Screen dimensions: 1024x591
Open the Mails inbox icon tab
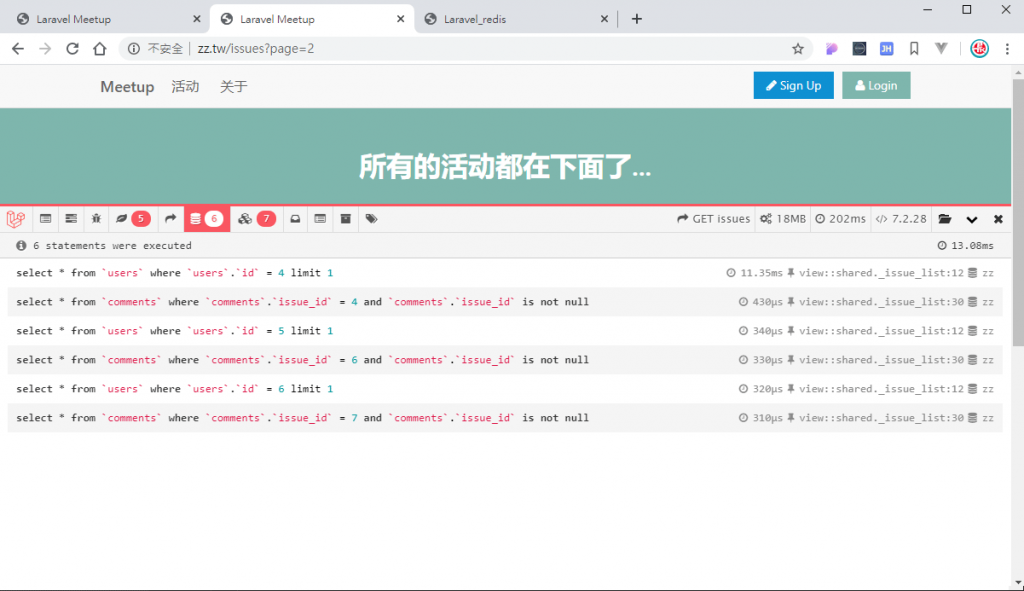pyautogui.click(x=295, y=219)
